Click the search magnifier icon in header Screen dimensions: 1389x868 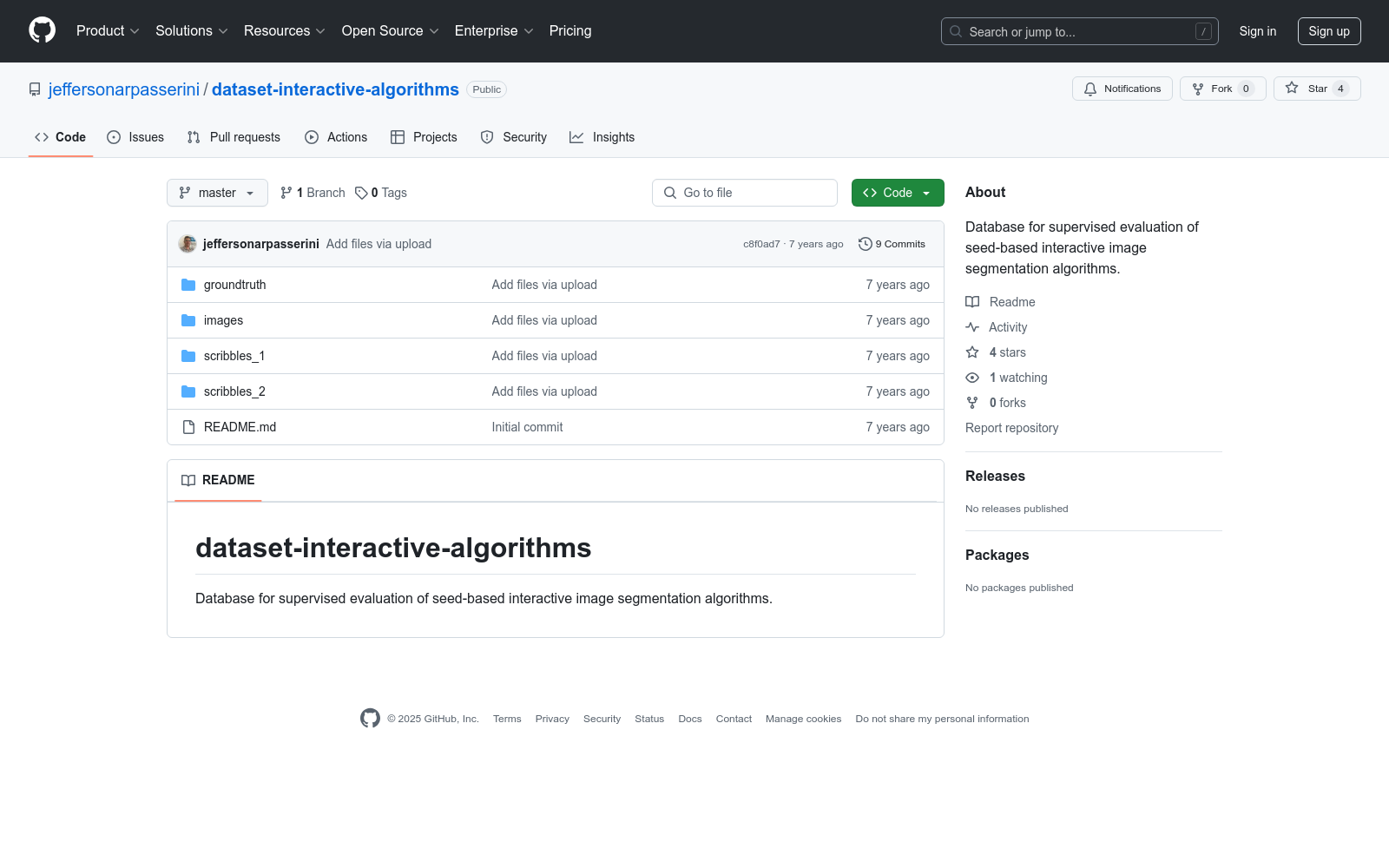956,31
